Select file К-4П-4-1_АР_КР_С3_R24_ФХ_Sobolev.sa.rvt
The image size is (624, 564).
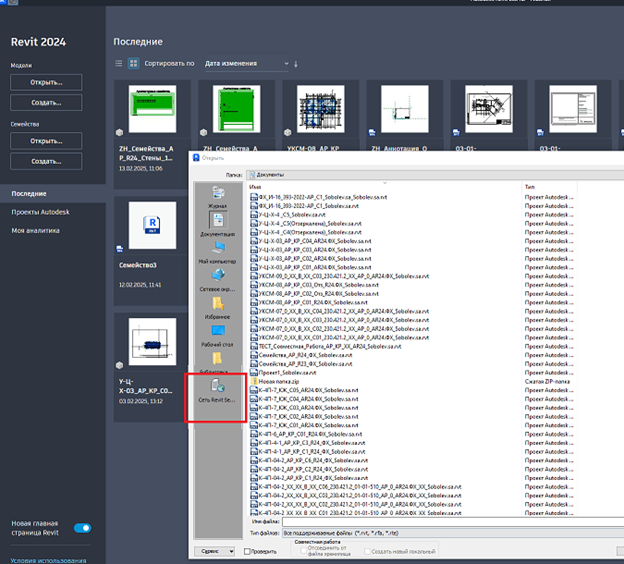(312, 443)
